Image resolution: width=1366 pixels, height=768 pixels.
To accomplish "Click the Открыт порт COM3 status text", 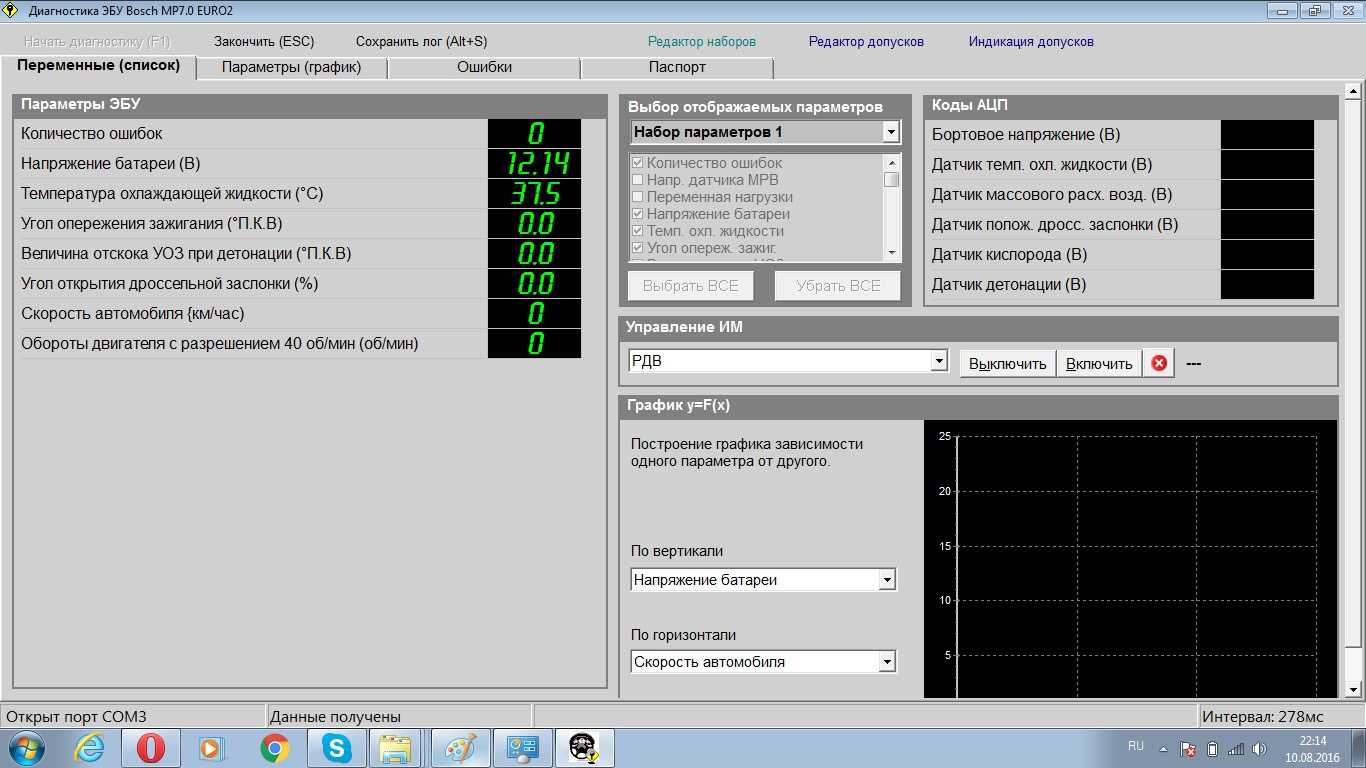I will (76, 717).
